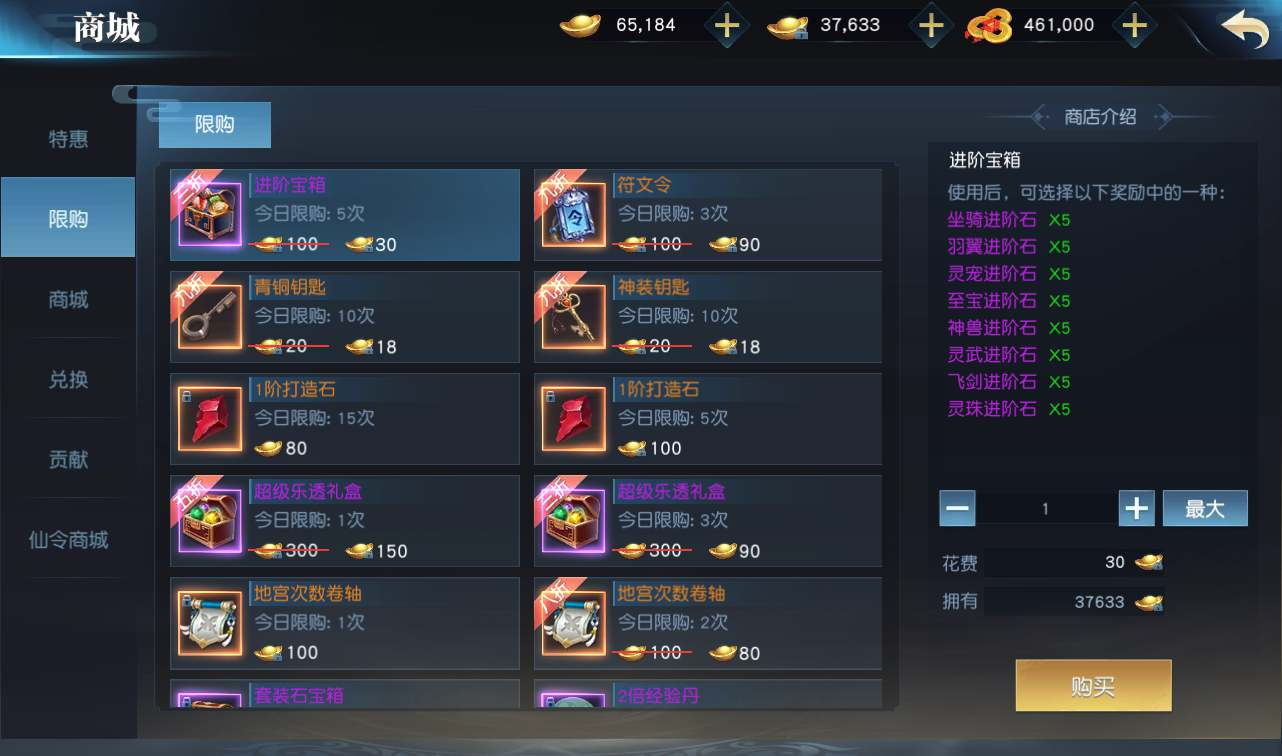The image size is (1282, 756).
Task: Click the 购买 buy button
Action: pos(1093,686)
